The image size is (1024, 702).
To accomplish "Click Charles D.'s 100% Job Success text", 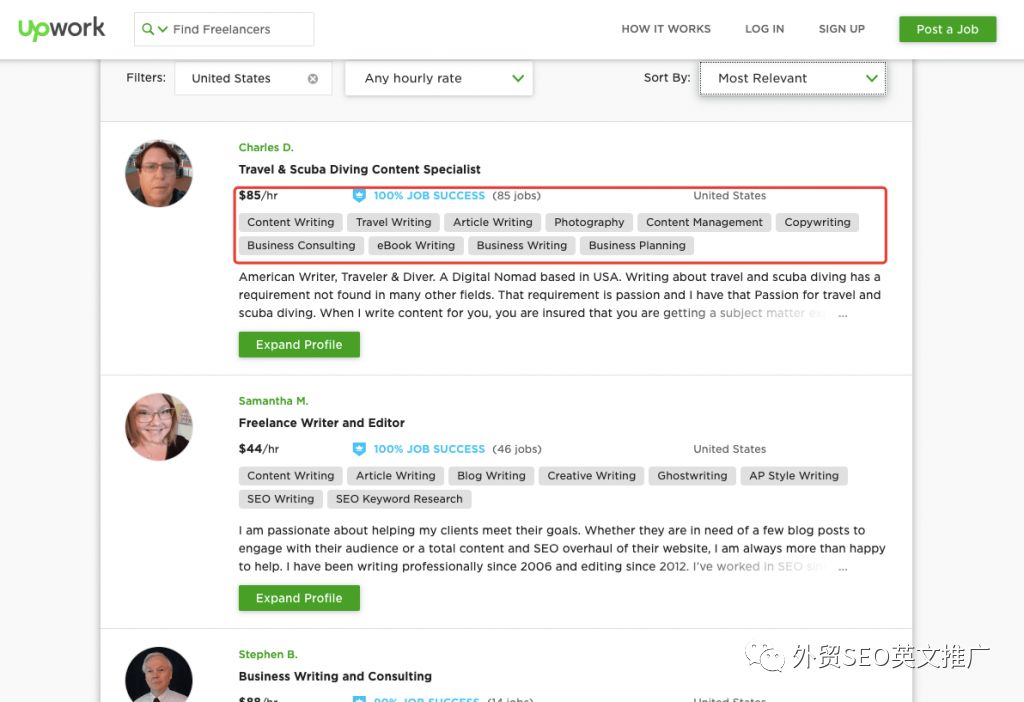I will tap(429, 195).
